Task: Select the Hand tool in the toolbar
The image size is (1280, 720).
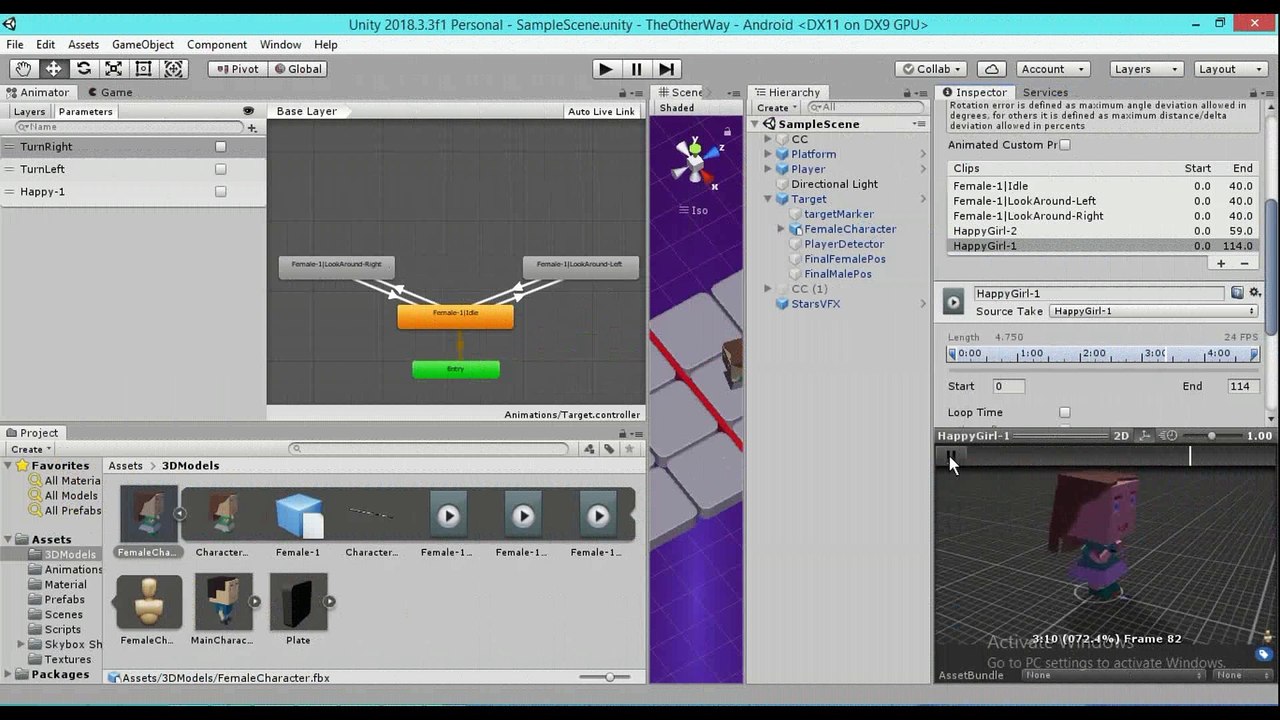Action: pyautogui.click(x=23, y=69)
